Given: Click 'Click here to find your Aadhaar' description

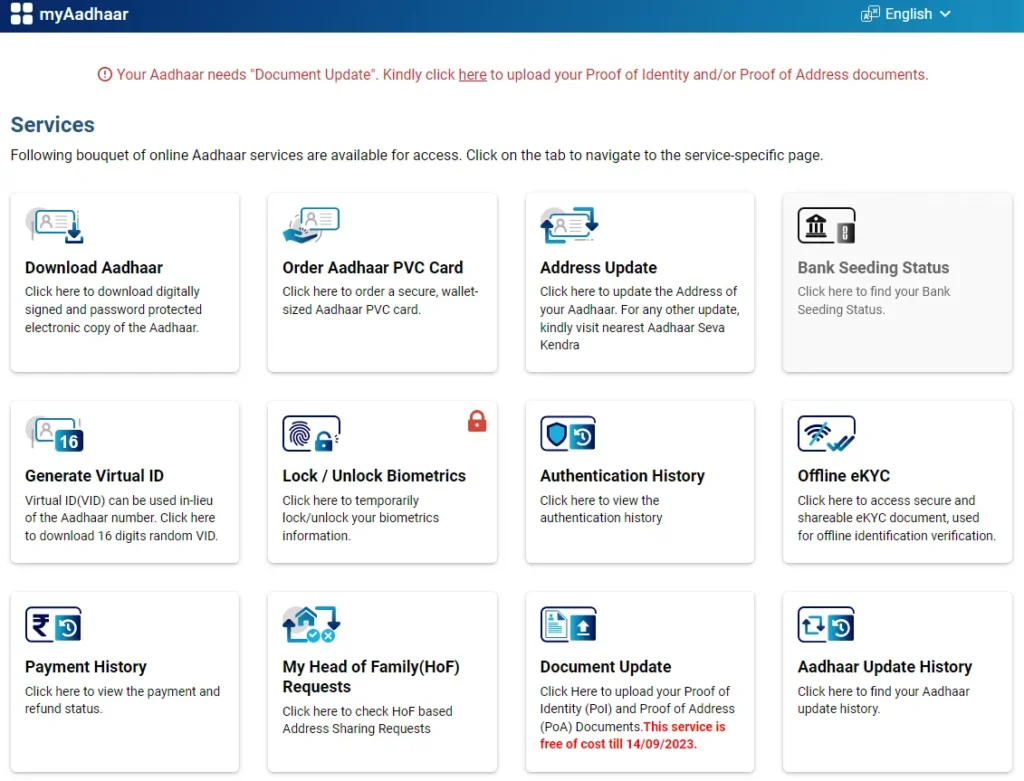Looking at the screenshot, I should pyautogui.click(x=883, y=699).
